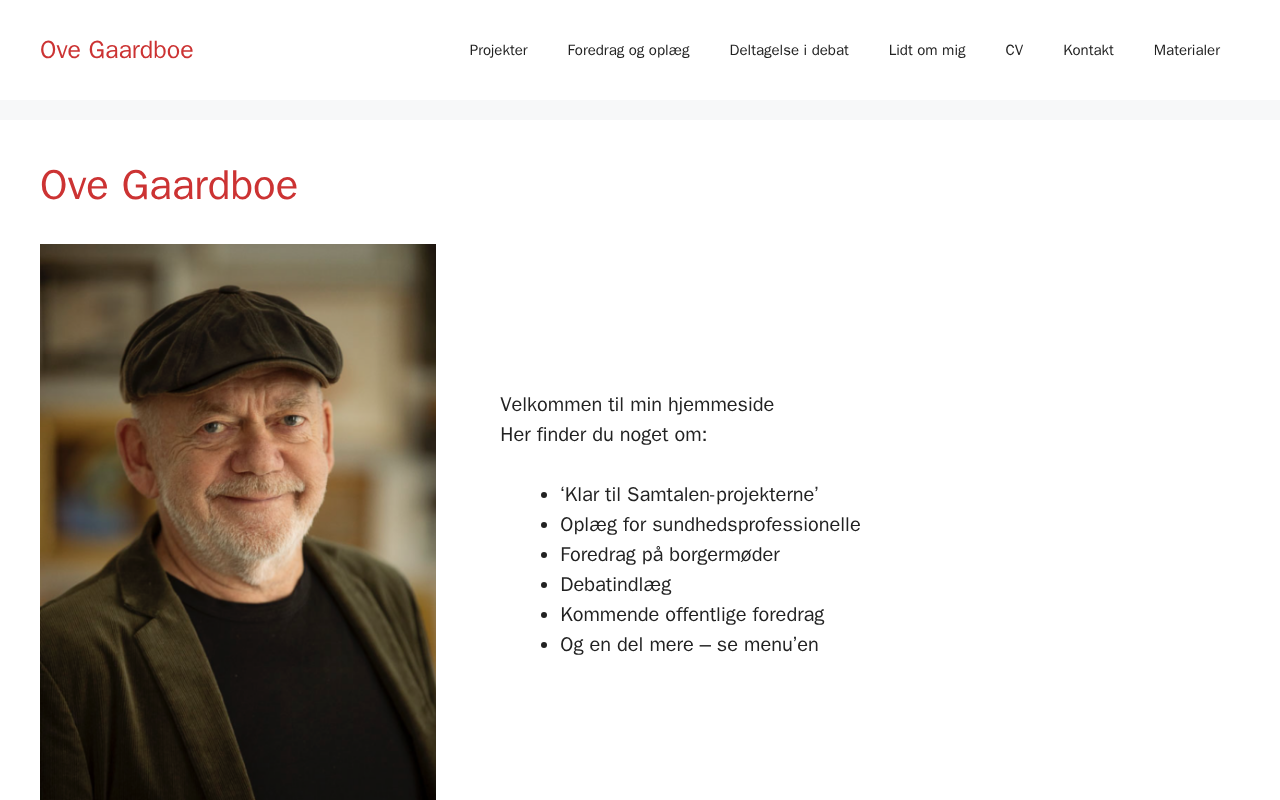This screenshot has width=1280, height=800.
Task: Click the 'Foredrag på borgermøder' list item
Action: 669,554
